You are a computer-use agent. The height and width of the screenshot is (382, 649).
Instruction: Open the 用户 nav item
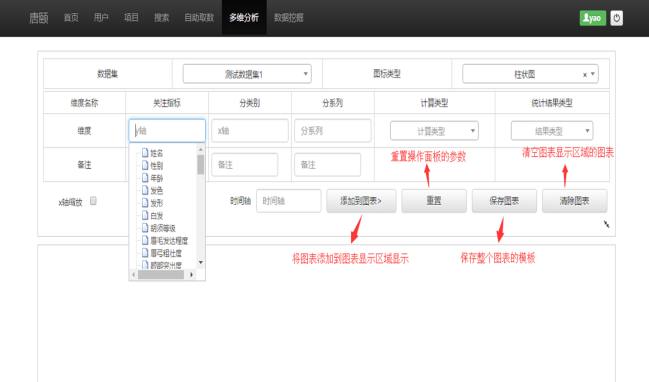point(101,18)
